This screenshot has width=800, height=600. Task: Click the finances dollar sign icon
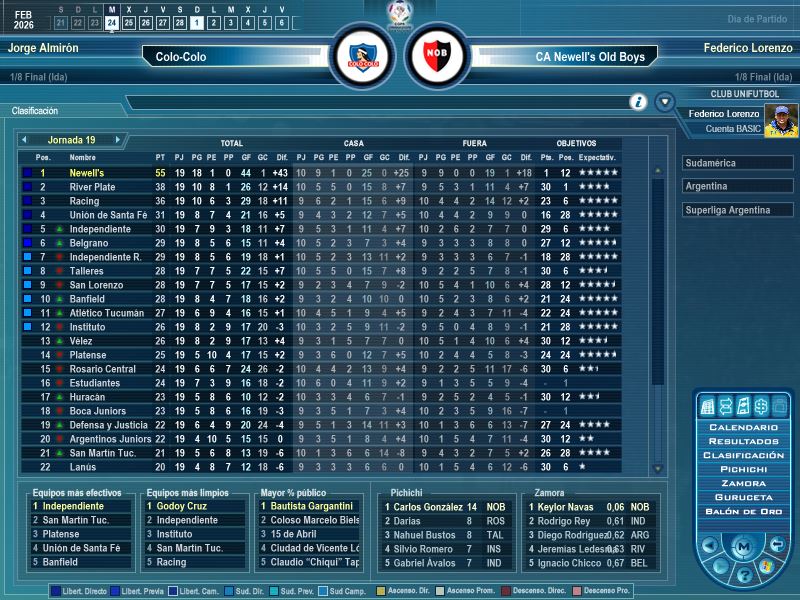(x=759, y=406)
